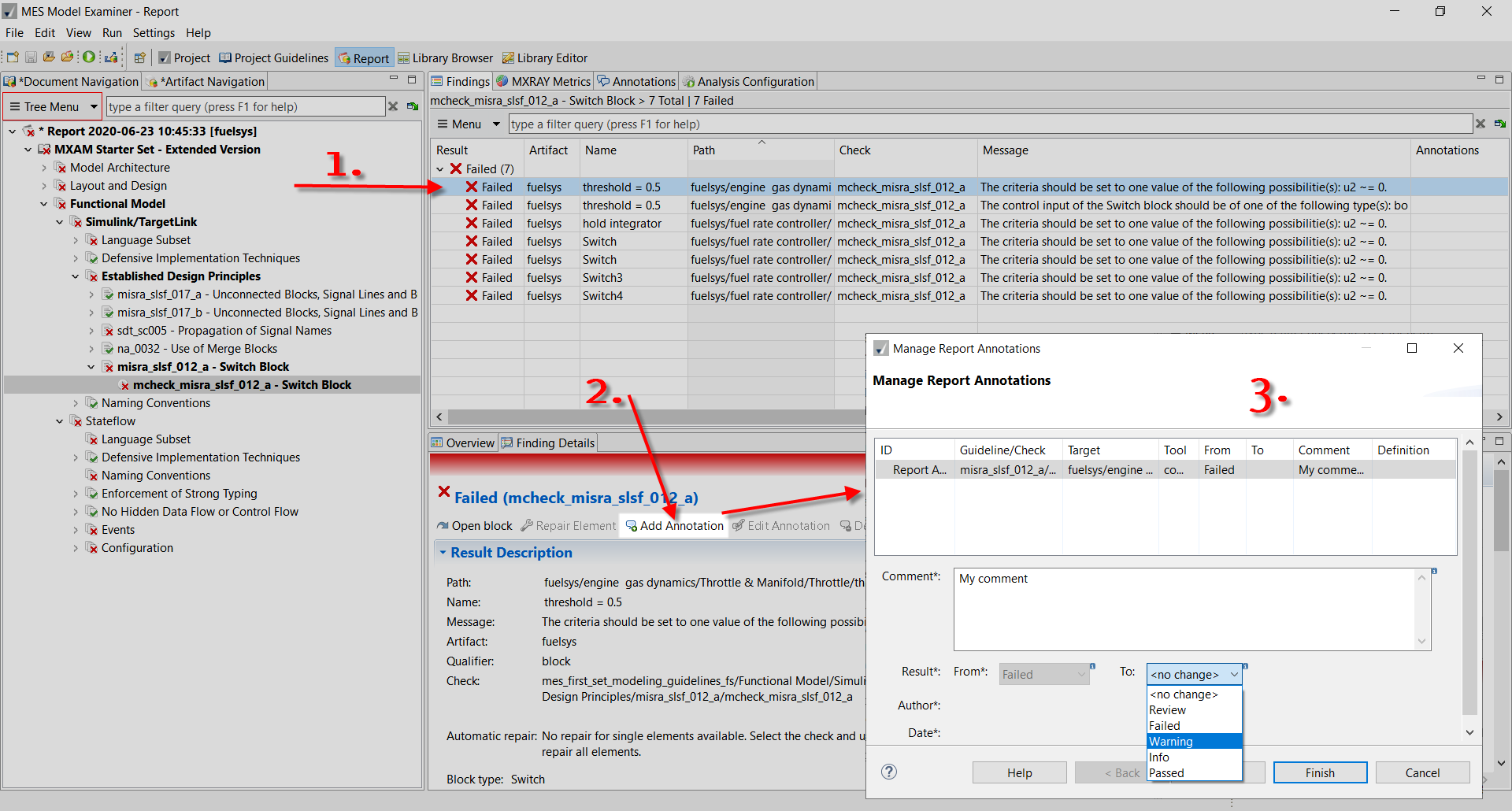Screen dimensions: 1512x811
Task: Click Open block in Finding Details
Action: point(475,526)
